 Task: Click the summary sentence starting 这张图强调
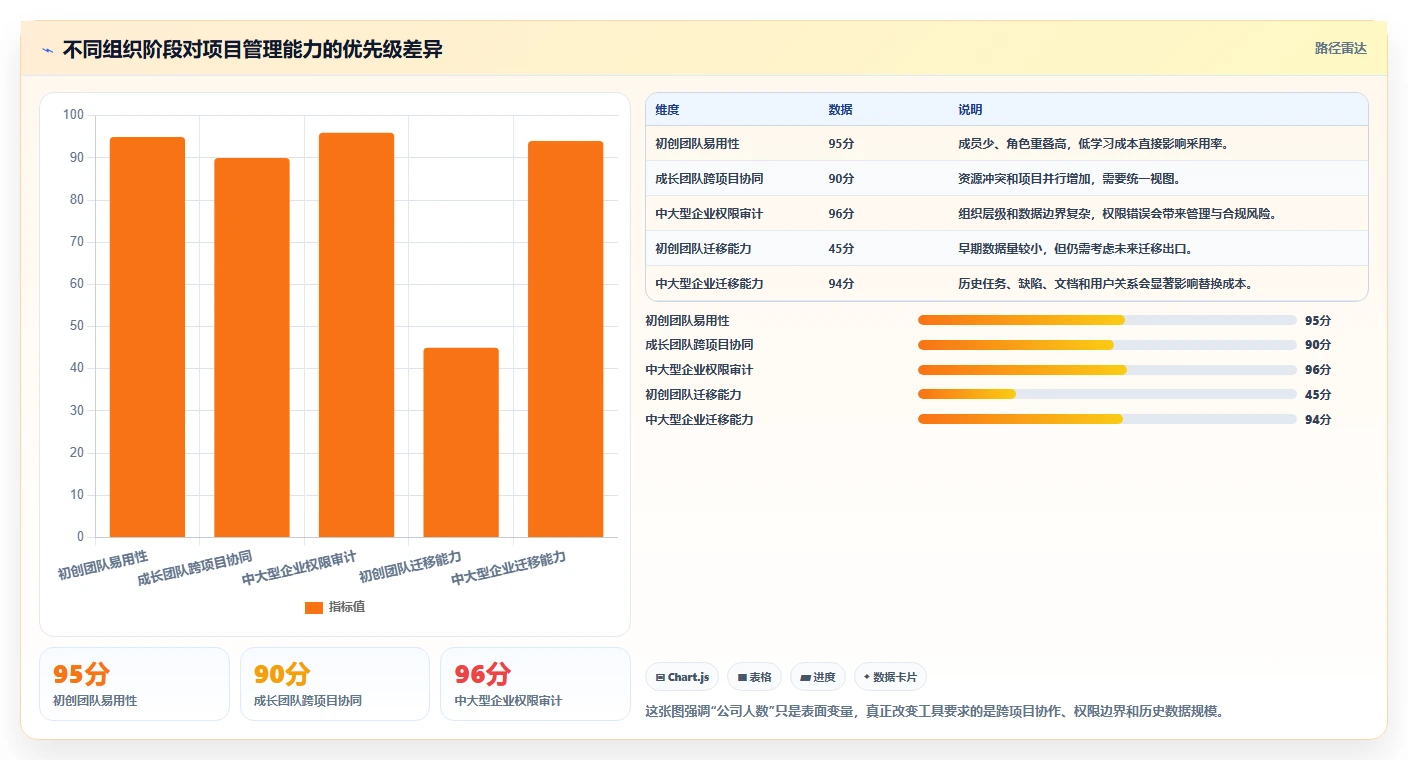[935, 712]
